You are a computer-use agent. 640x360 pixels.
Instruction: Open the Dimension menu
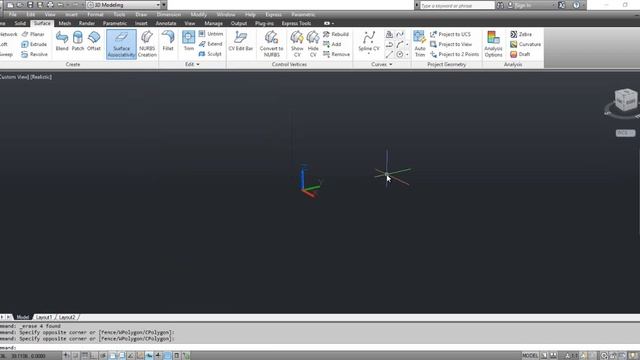[x=169, y=14]
